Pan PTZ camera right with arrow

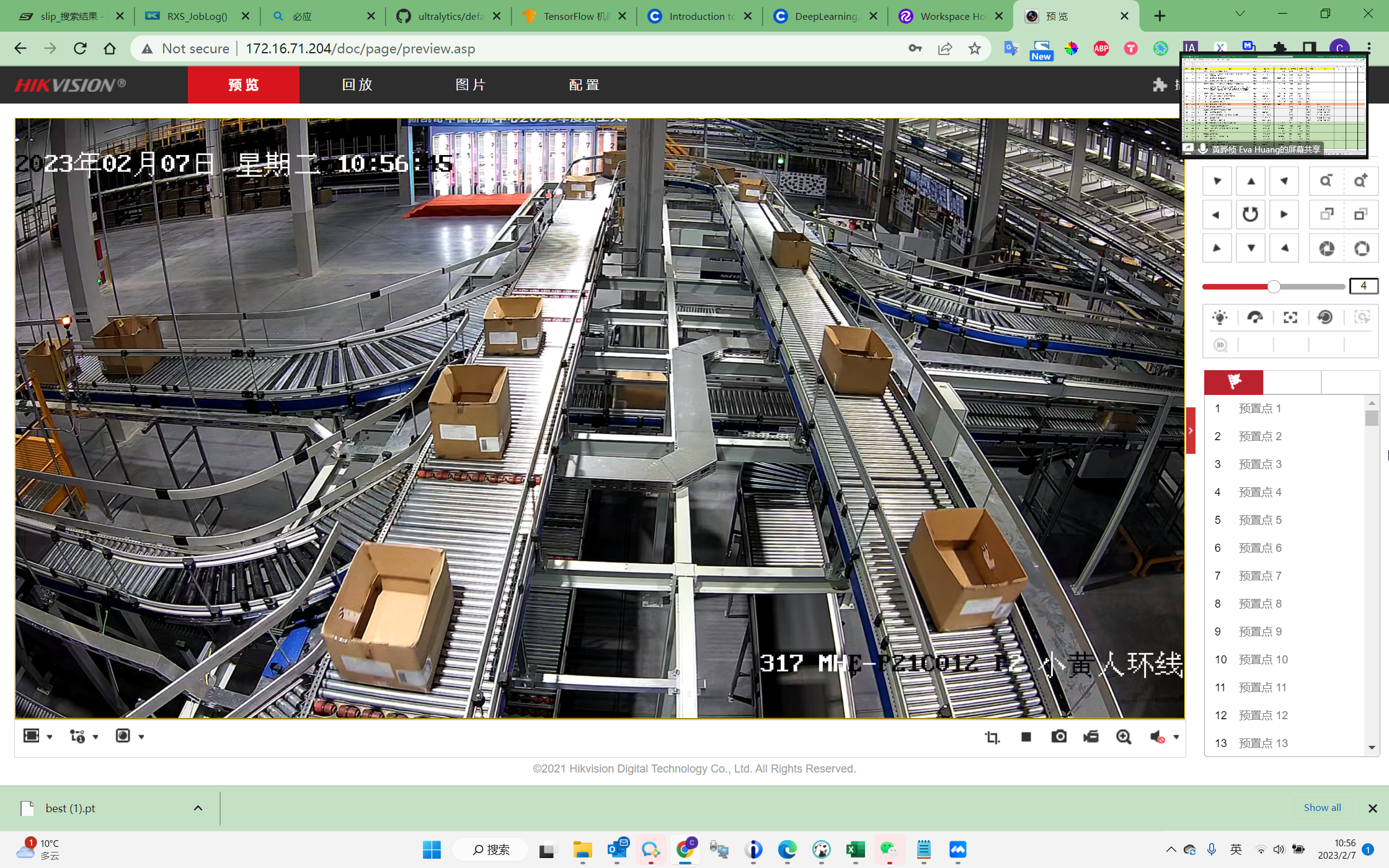(x=1284, y=215)
